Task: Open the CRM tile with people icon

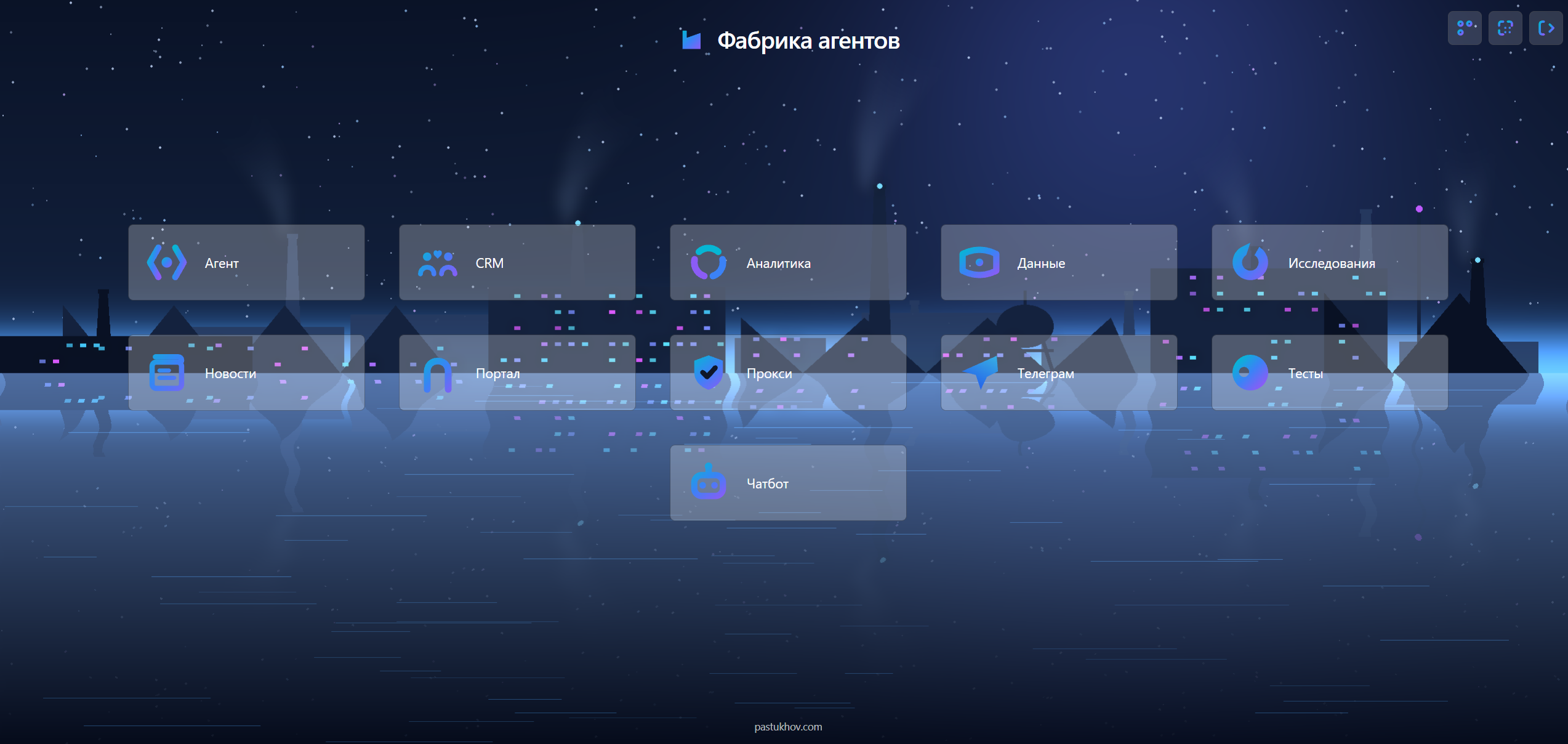Action: click(517, 262)
